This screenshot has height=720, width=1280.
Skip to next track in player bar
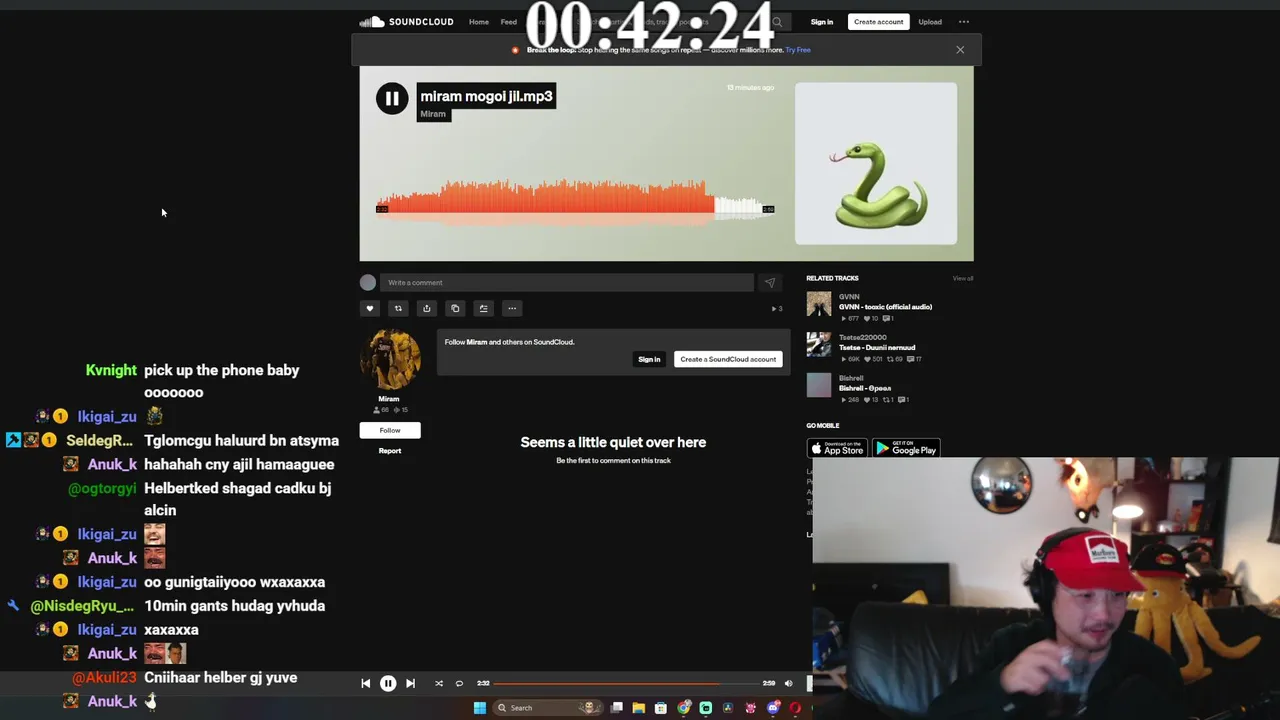point(410,684)
